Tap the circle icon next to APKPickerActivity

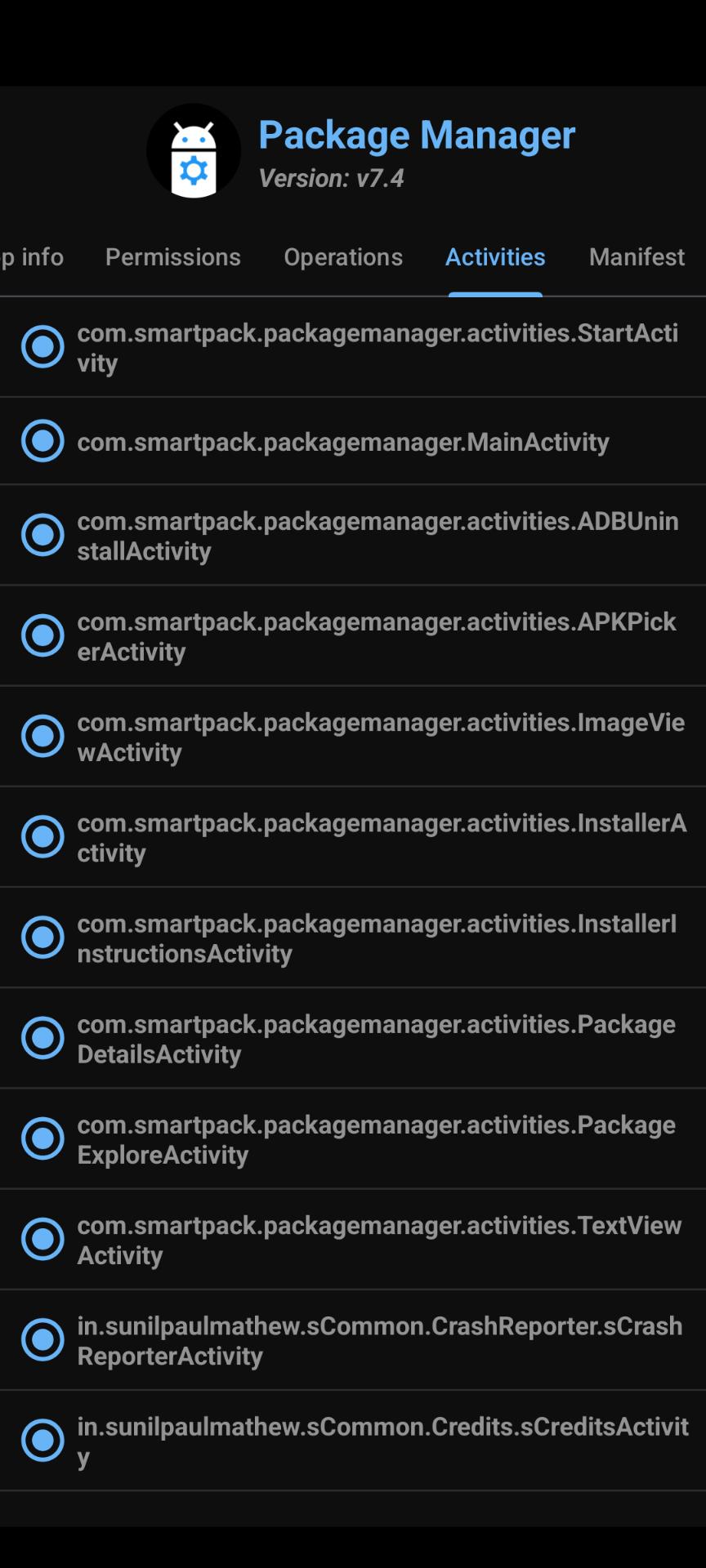pyautogui.click(x=42, y=635)
